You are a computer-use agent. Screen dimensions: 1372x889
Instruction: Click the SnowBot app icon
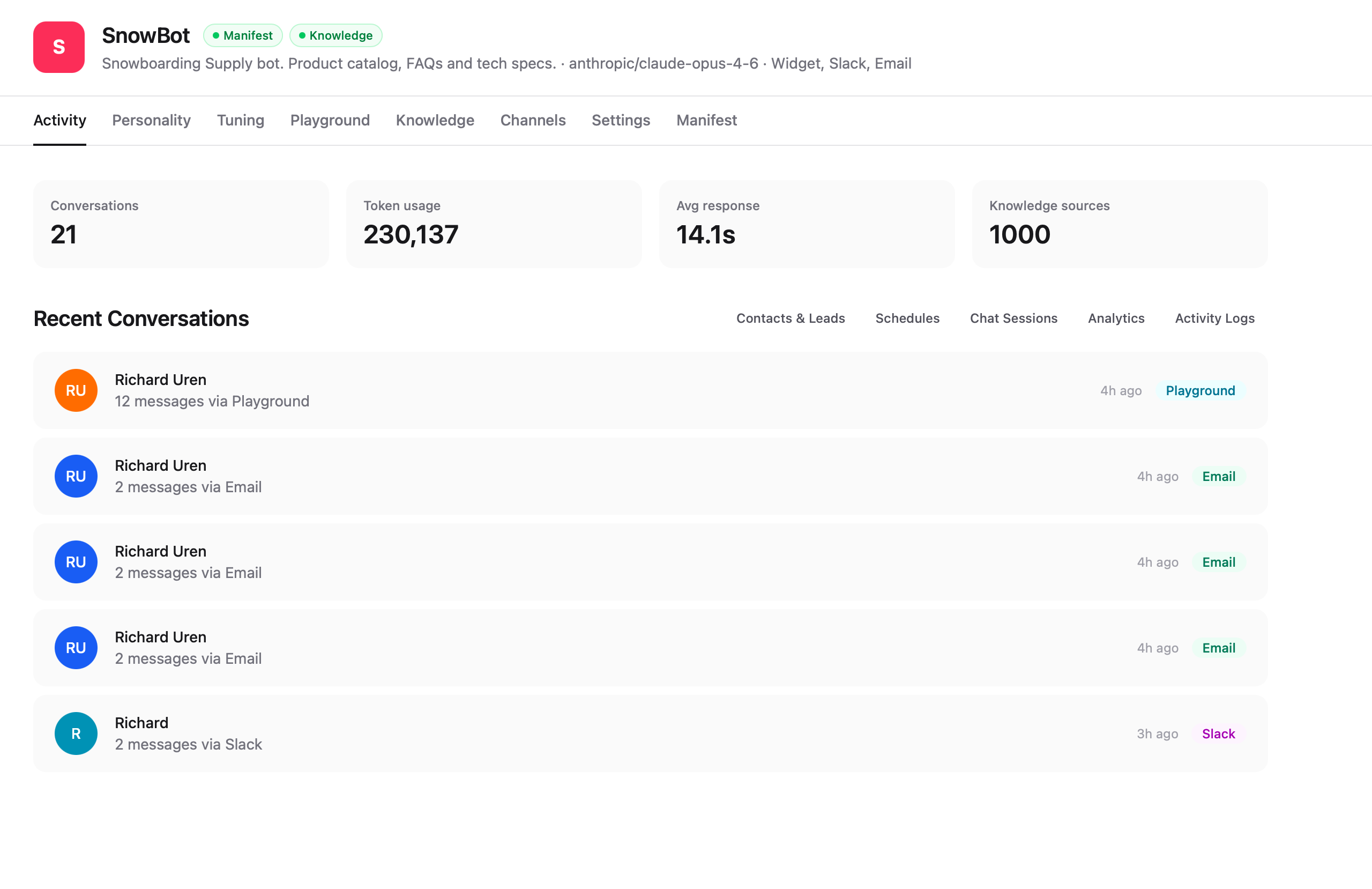(58, 47)
